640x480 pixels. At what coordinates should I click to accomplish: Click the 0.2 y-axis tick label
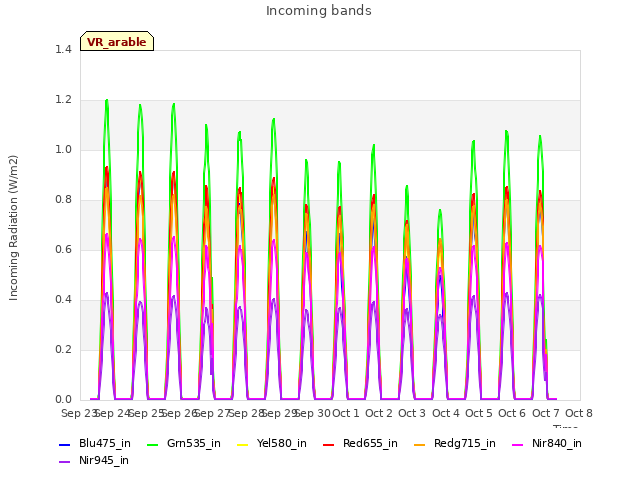(63, 350)
